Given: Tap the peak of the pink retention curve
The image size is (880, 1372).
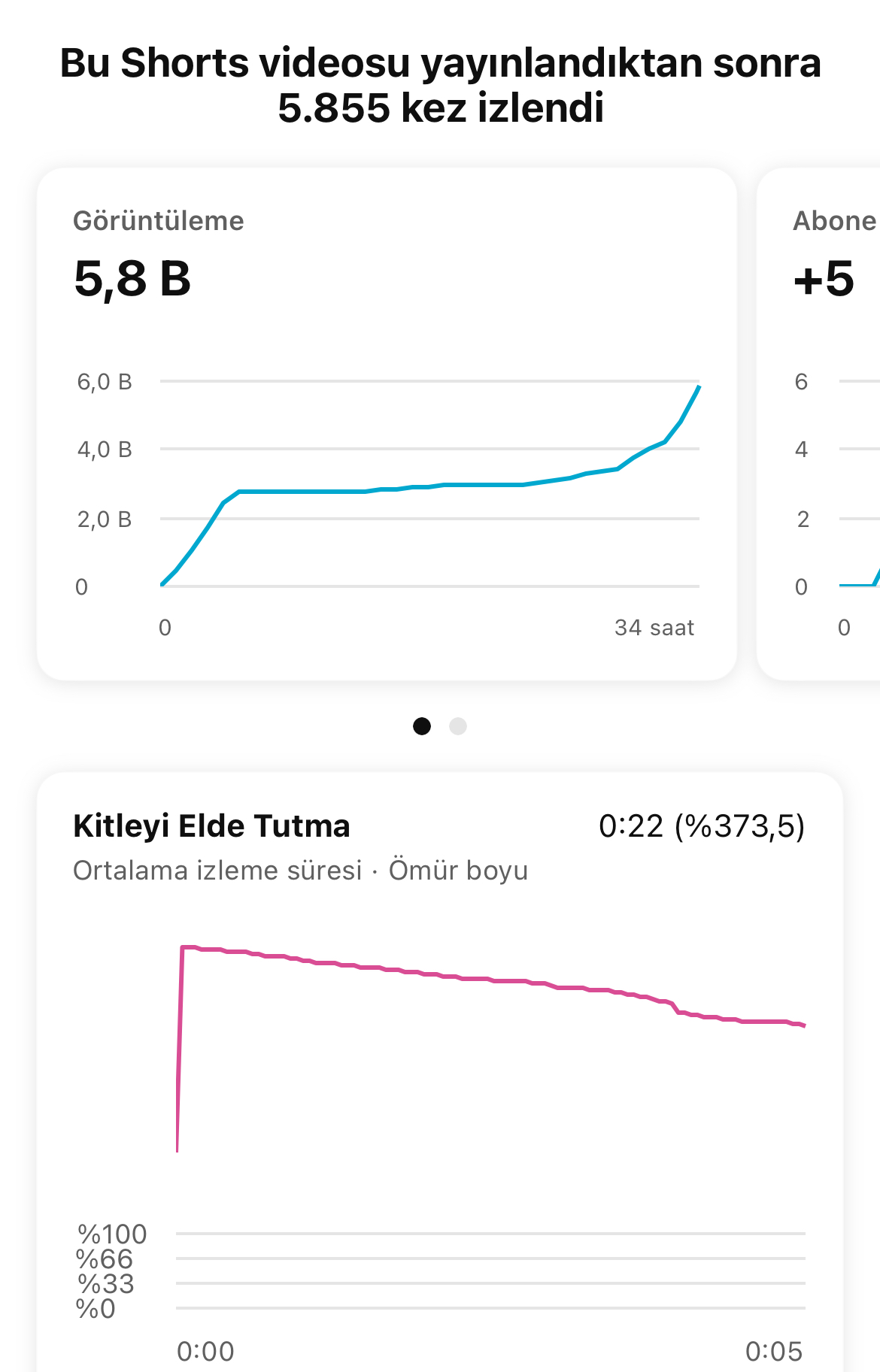Looking at the screenshot, I should [189, 947].
